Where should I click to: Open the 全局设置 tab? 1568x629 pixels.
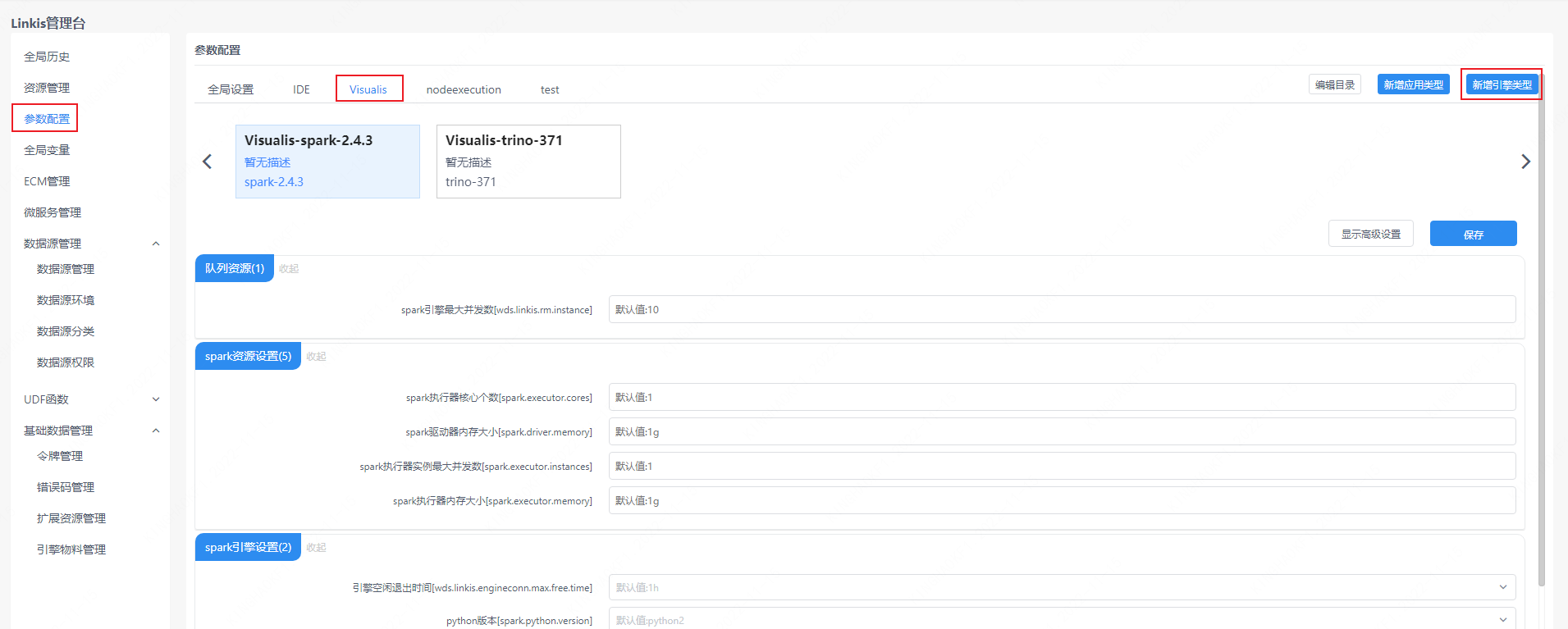tap(231, 89)
